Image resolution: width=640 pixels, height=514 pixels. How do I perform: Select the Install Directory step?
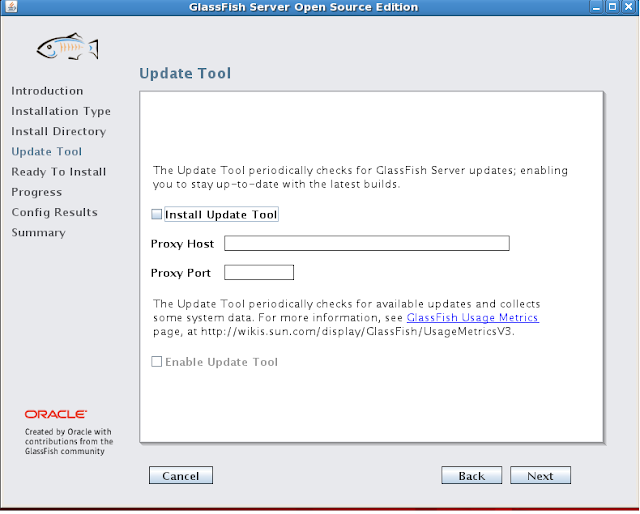click(x=59, y=131)
